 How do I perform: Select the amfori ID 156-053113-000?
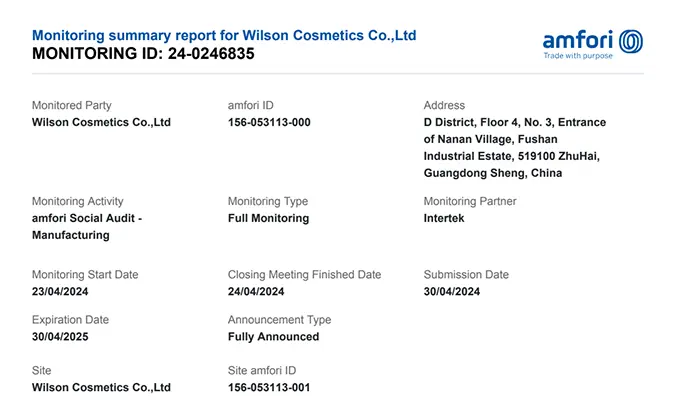269,122
